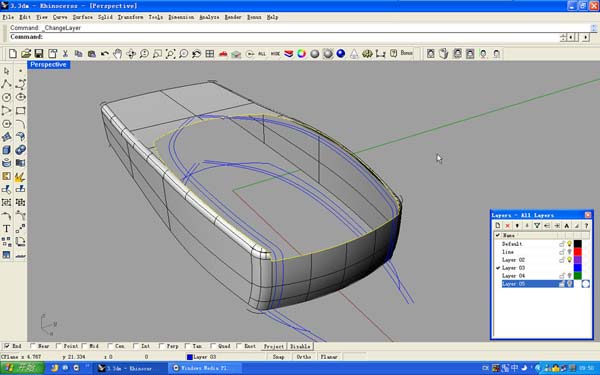Open the layer filter funnel in Layers panel

(x=537, y=226)
